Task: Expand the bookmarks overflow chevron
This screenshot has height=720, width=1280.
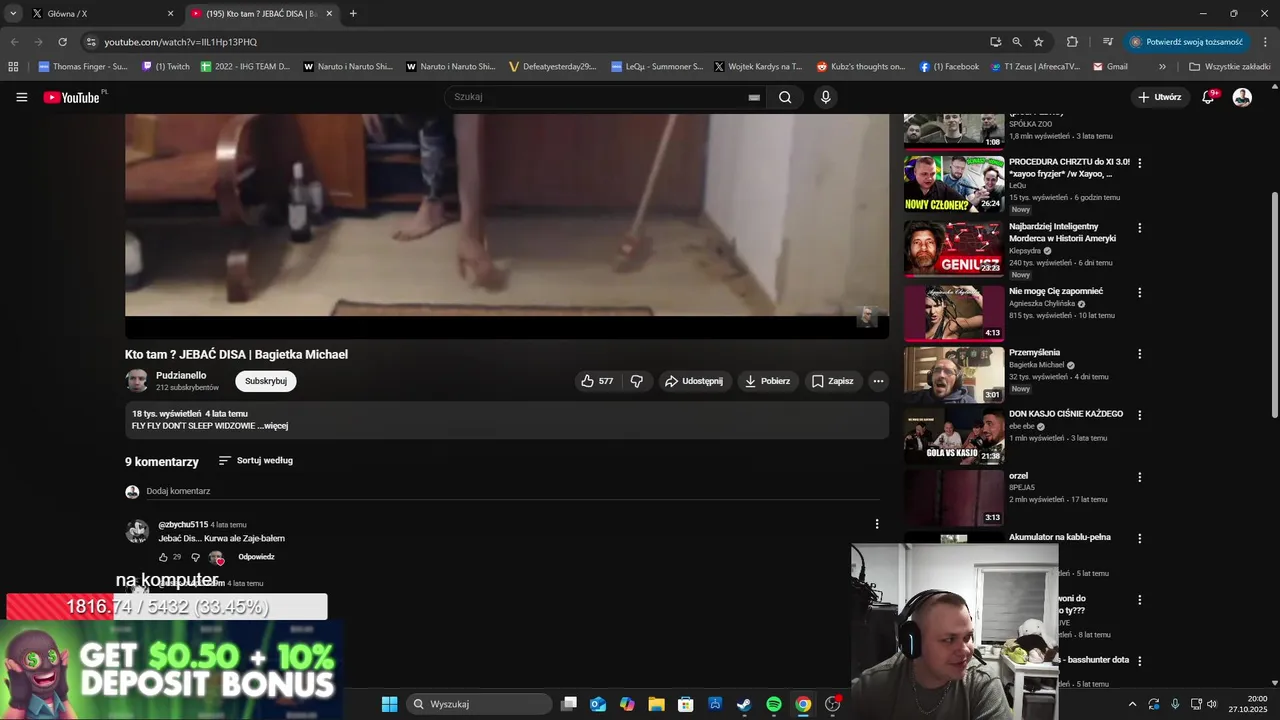Action: pos(1162,67)
